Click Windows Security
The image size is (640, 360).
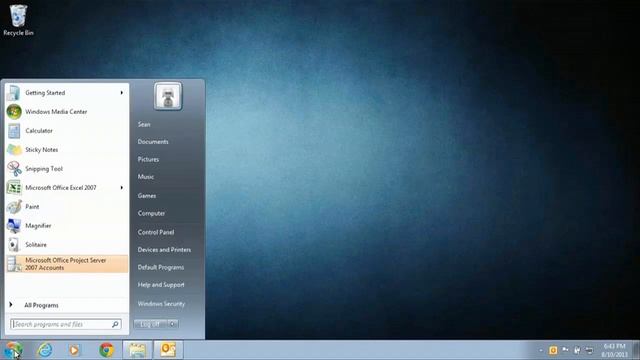[x=161, y=304]
